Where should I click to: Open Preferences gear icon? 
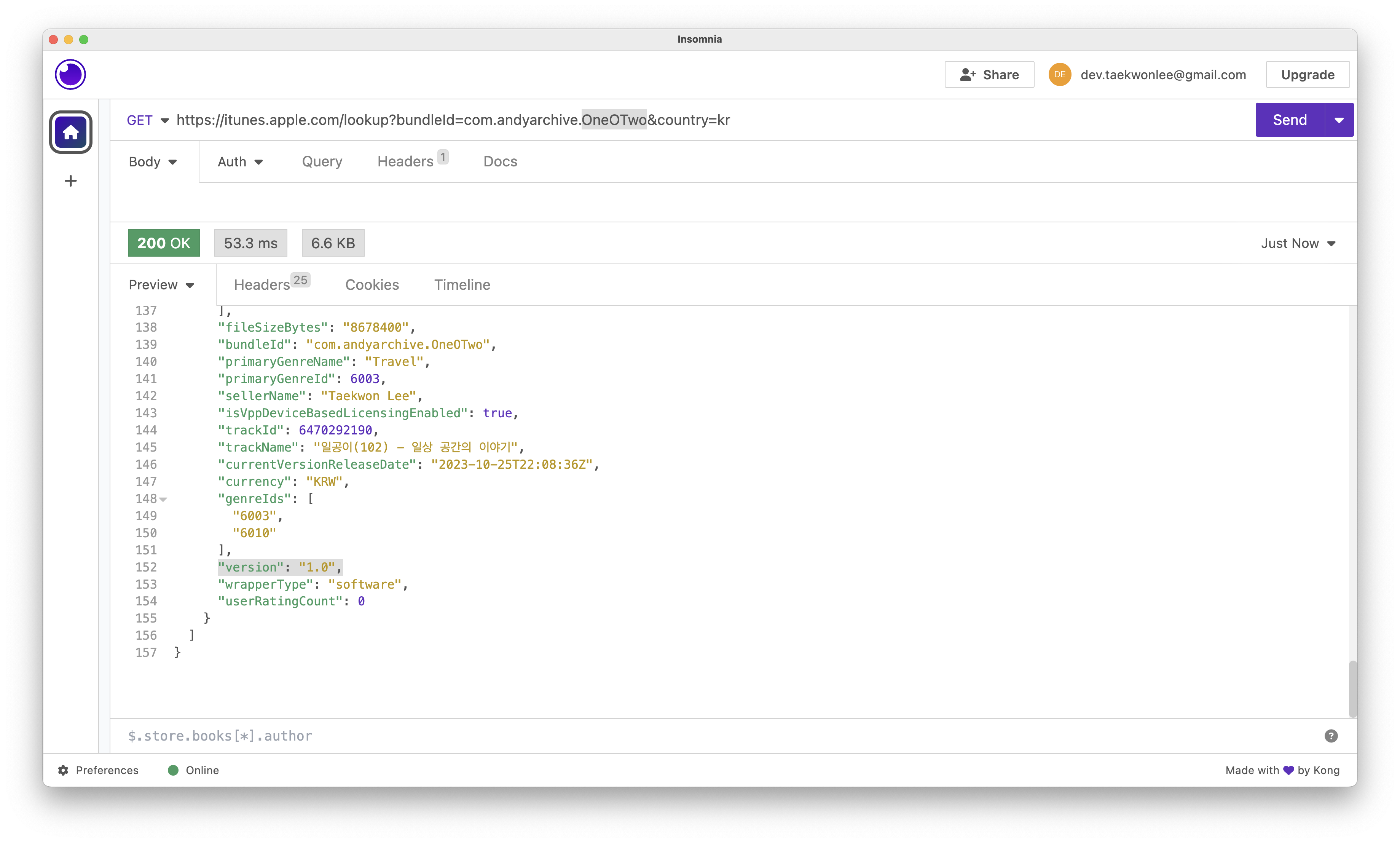[x=63, y=770]
